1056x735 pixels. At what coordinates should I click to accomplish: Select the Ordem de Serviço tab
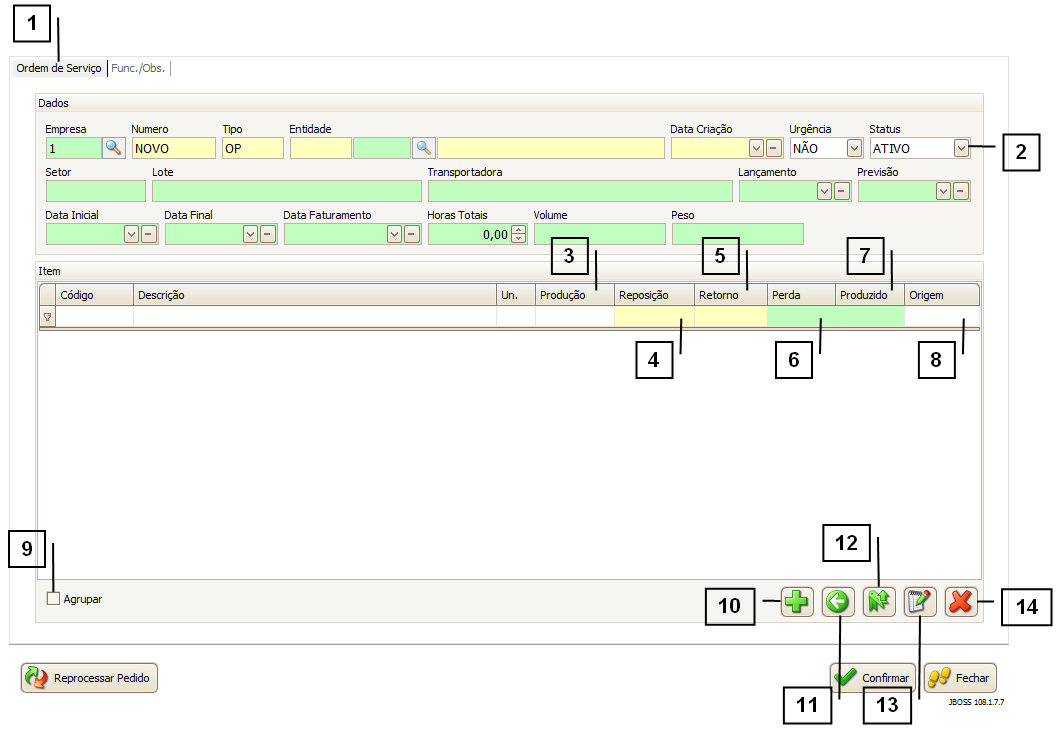(59, 68)
